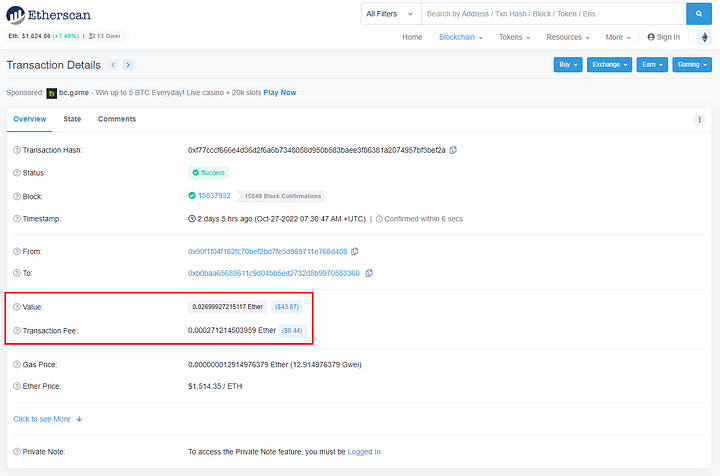Image resolution: width=720 pixels, height=476 pixels.
Task: Open the three-dot options menu
Action: coord(699,120)
